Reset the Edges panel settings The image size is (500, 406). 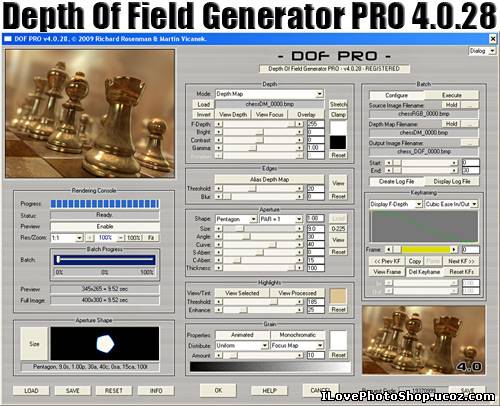338,196
